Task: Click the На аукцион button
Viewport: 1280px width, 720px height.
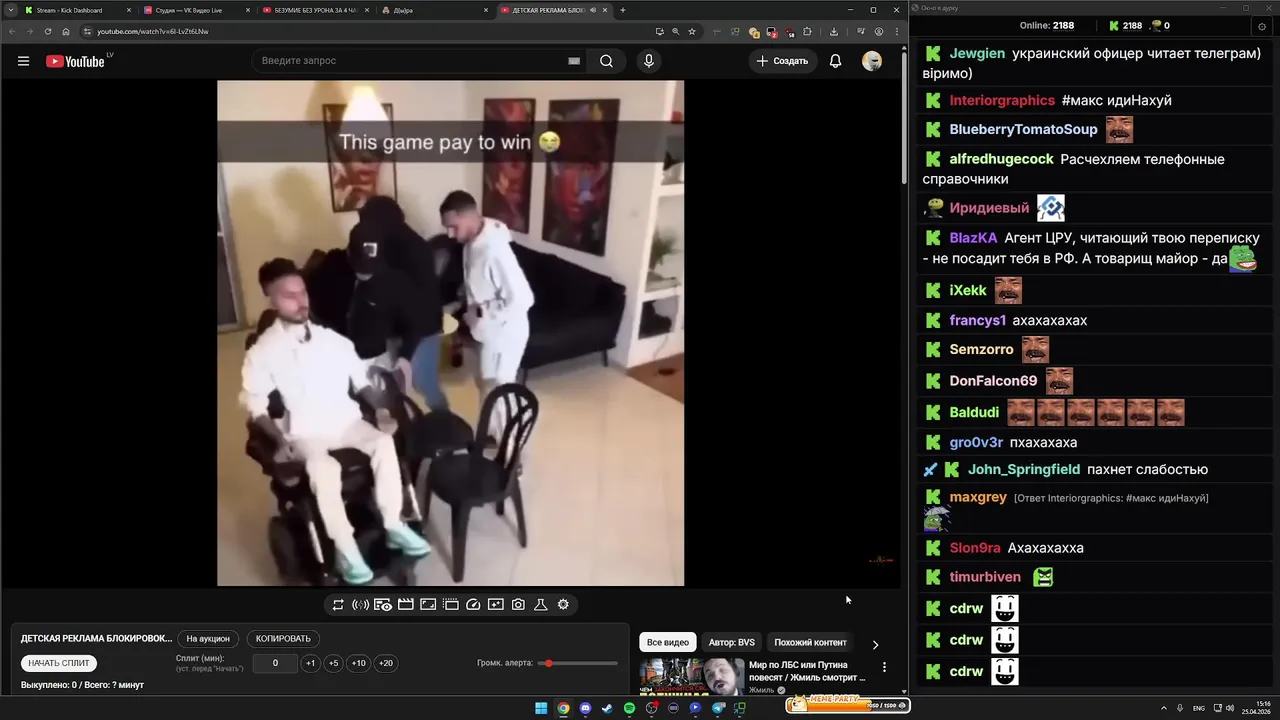Action: pos(208,638)
